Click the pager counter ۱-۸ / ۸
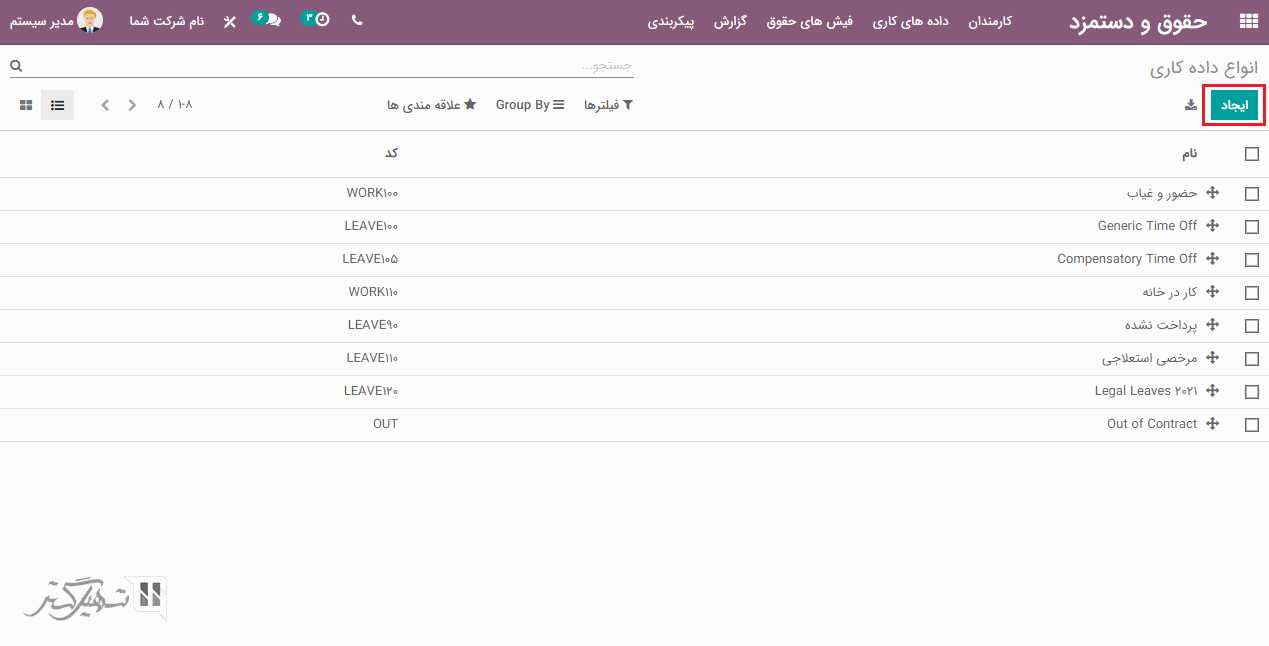This screenshot has width=1269, height=646. coord(175,105)
